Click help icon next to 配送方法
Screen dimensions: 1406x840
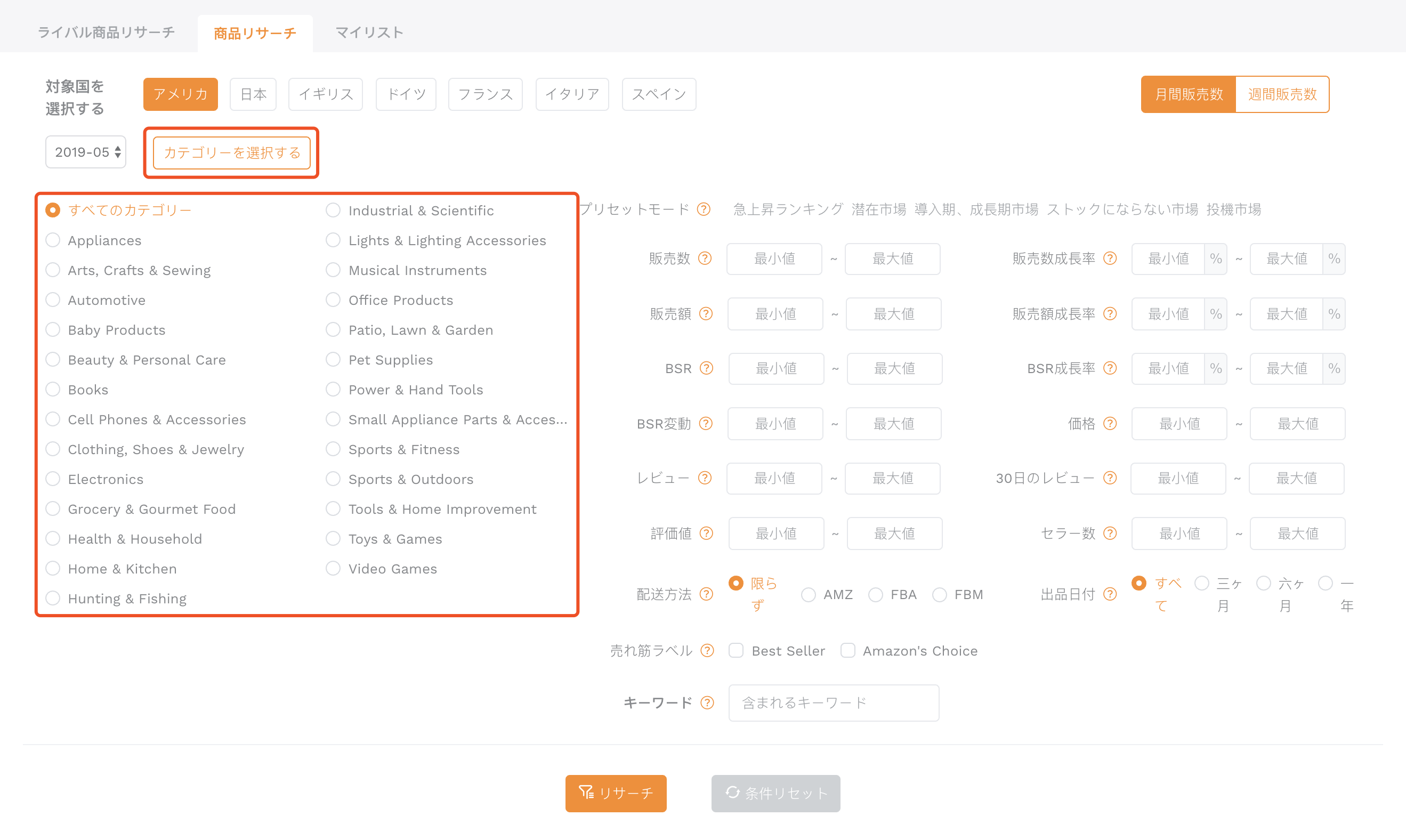pos(706,594)
